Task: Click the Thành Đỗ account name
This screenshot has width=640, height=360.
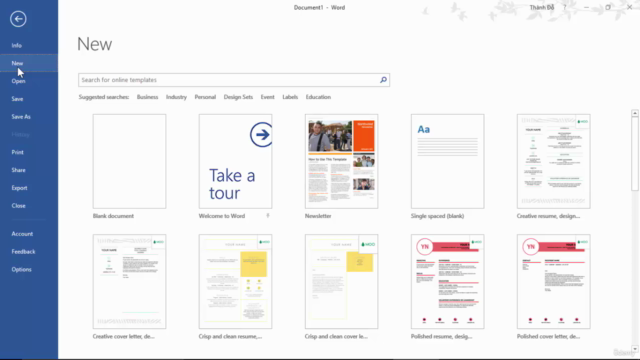Action: (x=542, y=8)
